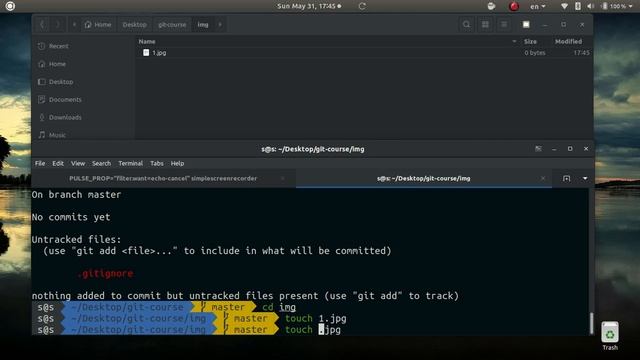Click the Home breadcrumb in the path bar
The height and width of the screenshot is (360, 640).
(98, 24)
